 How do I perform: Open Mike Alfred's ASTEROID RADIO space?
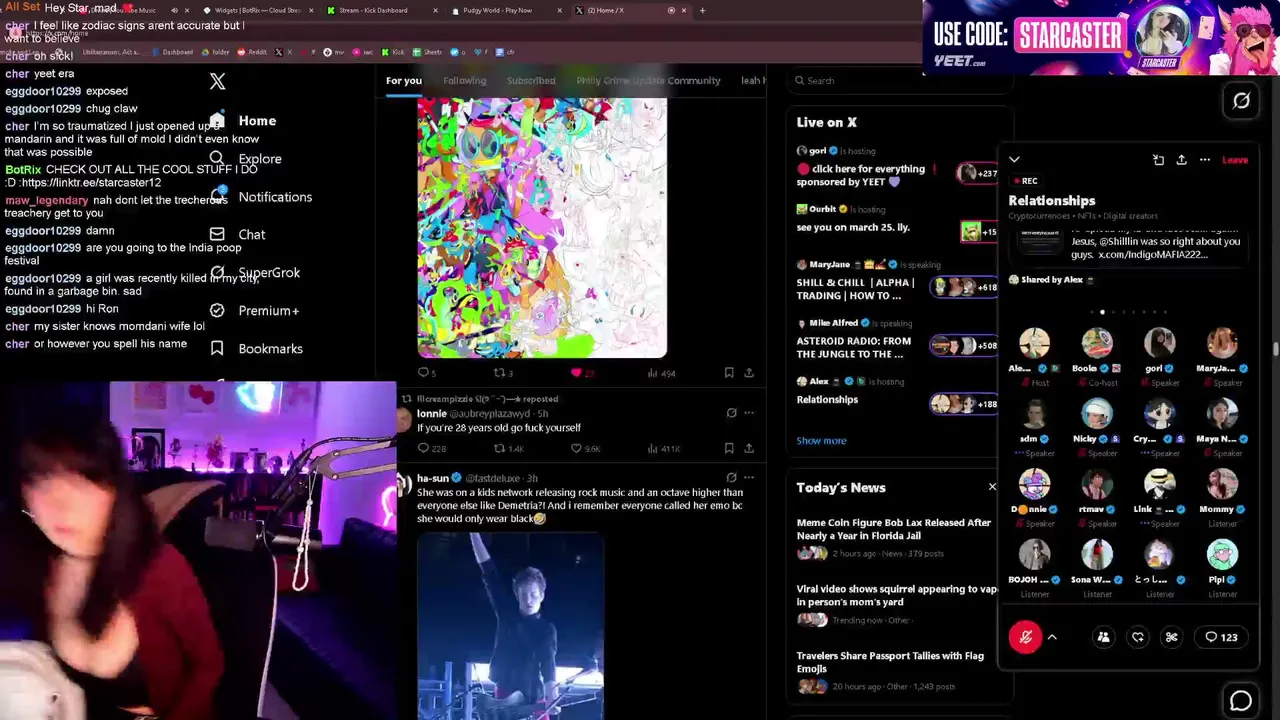[896, 341]
